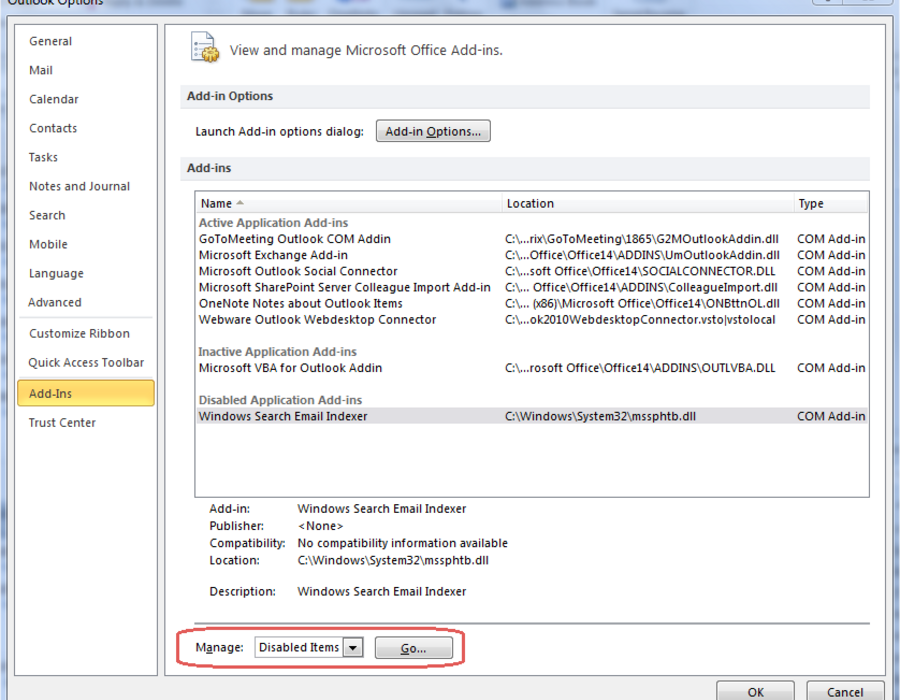900x700 pixels.
Task: Select OneNote Notes about Outlook Items
Action: point(532,303)
